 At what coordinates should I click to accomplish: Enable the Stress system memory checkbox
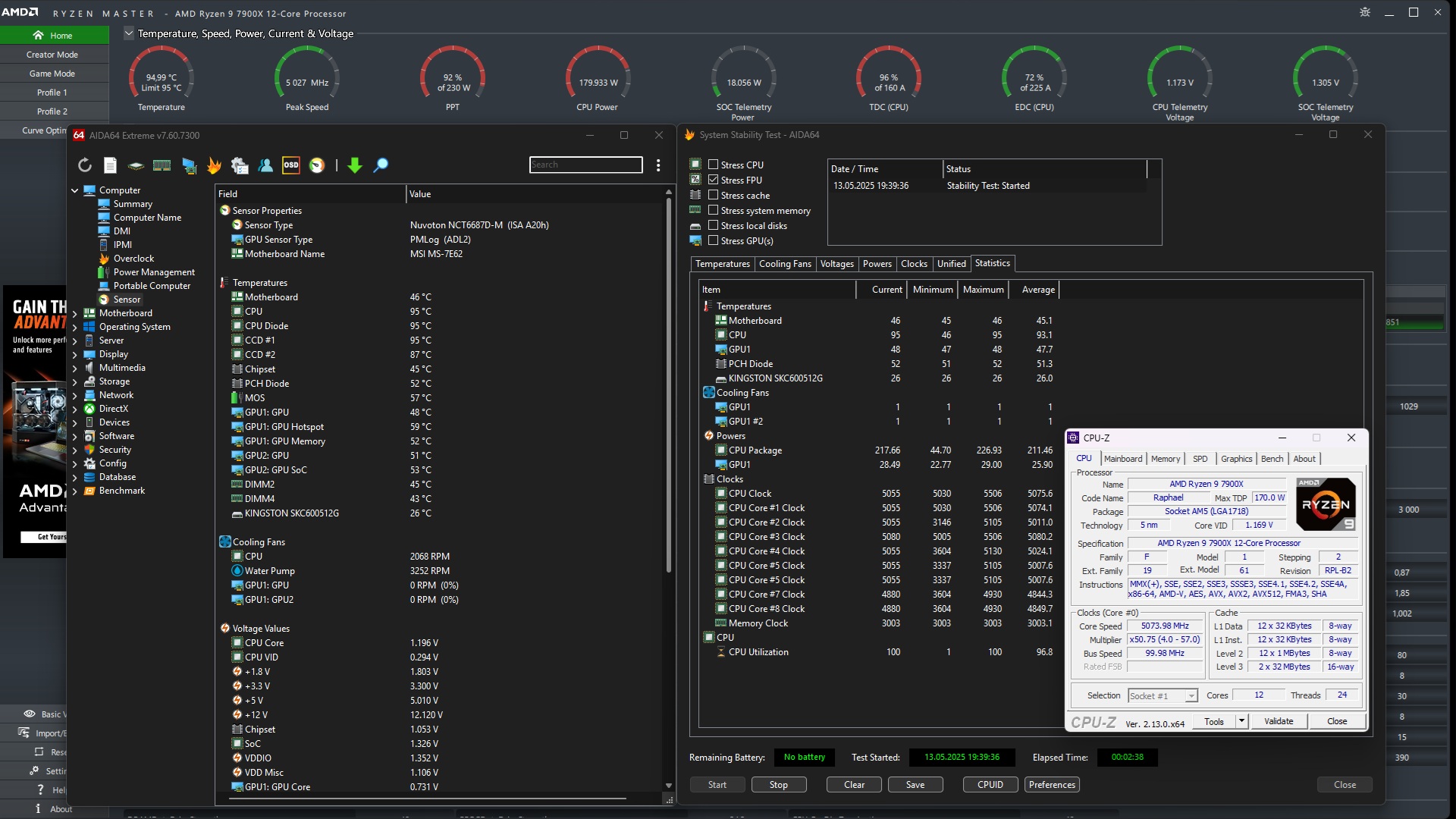click(x=713, y=210)
